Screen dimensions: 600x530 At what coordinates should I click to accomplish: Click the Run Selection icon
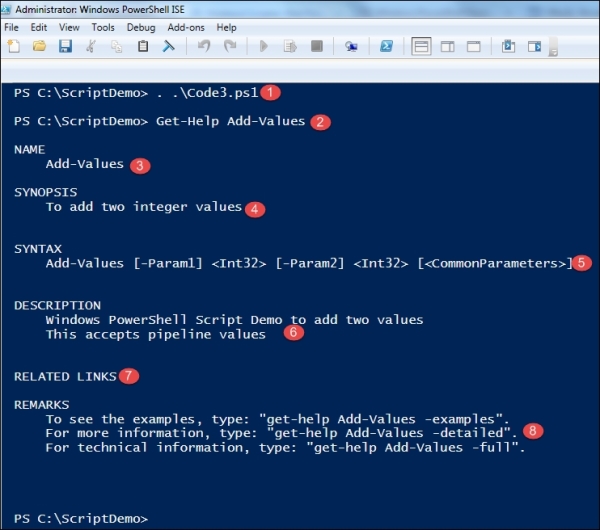[x=290, y=46]
